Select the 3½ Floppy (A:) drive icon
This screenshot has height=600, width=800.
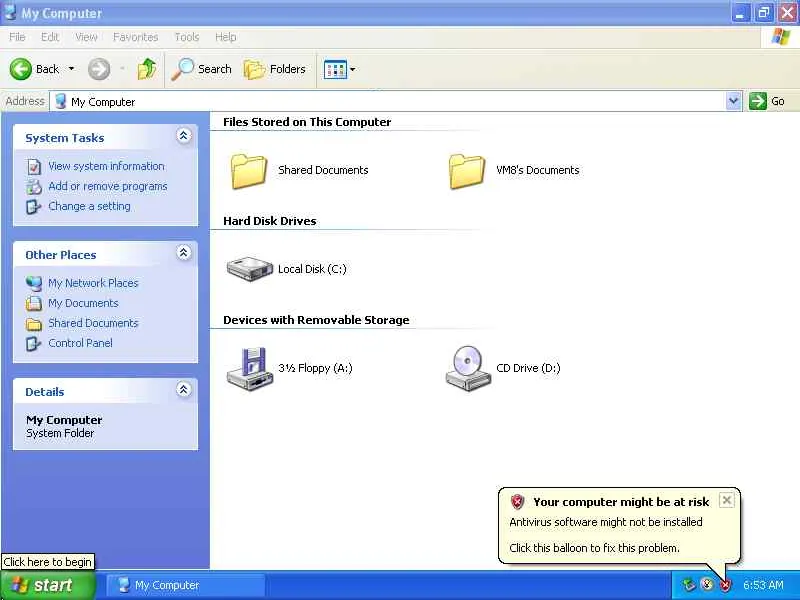[249, 368]
